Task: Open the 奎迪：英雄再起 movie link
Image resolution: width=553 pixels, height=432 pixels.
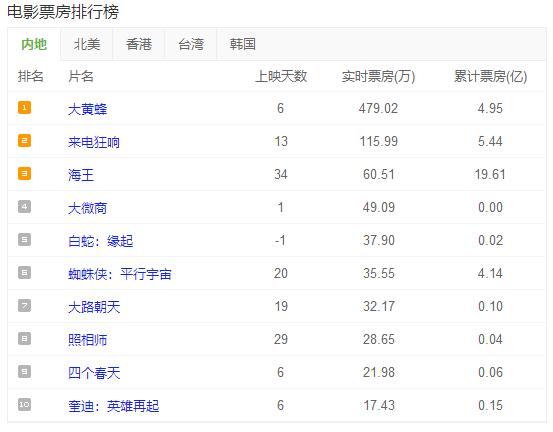Action: pos(114,406)
